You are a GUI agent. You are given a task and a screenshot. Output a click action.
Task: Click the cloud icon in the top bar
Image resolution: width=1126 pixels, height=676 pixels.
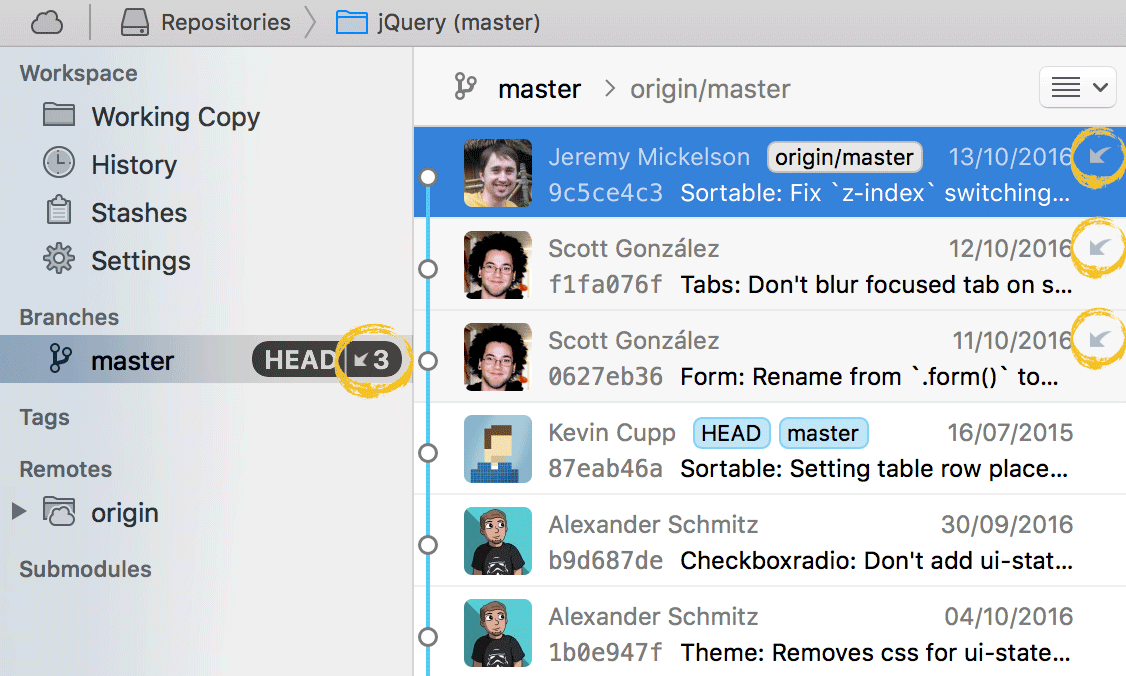[x=46, y=21]
